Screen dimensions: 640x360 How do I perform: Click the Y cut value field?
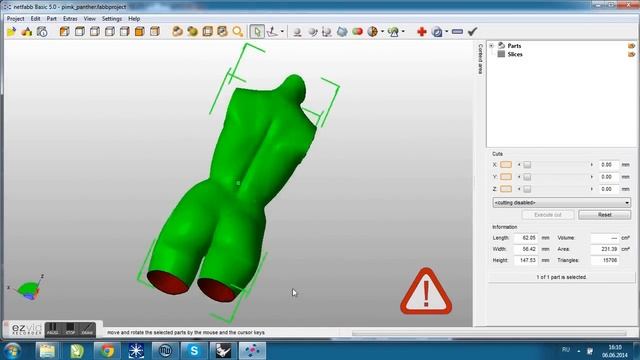tap(608, 177)
